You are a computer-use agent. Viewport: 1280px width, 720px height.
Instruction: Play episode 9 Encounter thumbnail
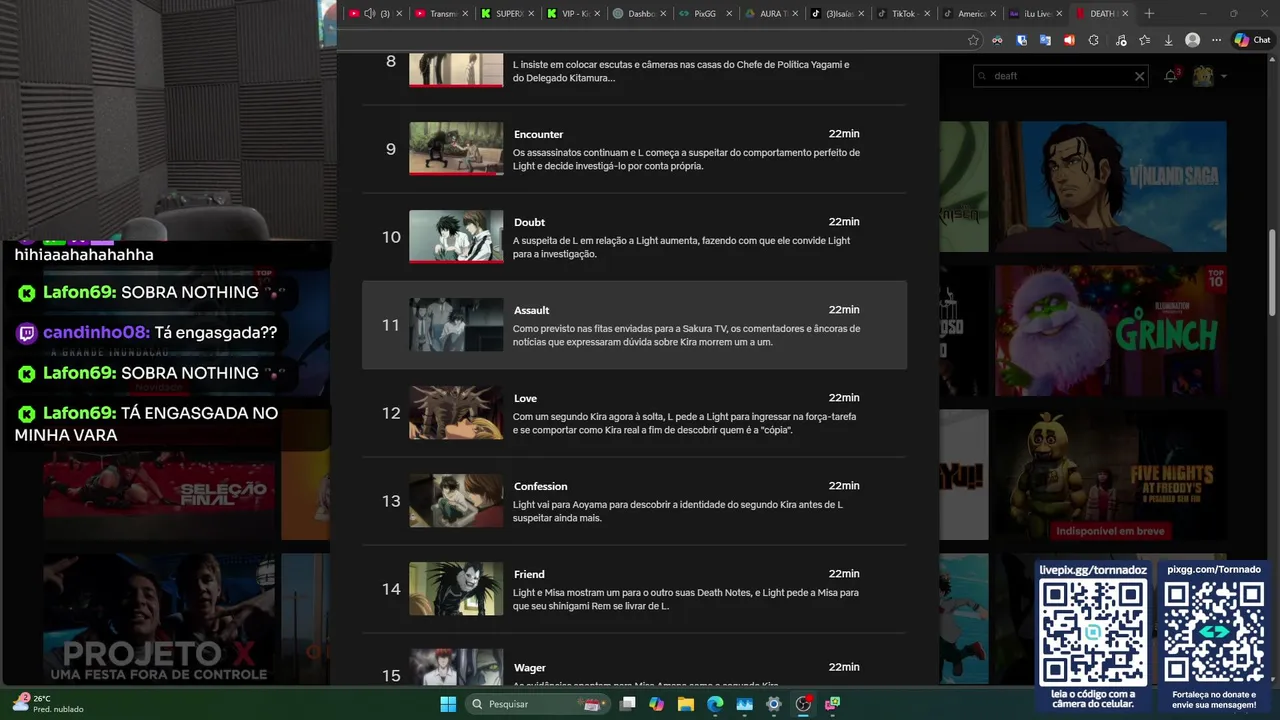point(456,149)
